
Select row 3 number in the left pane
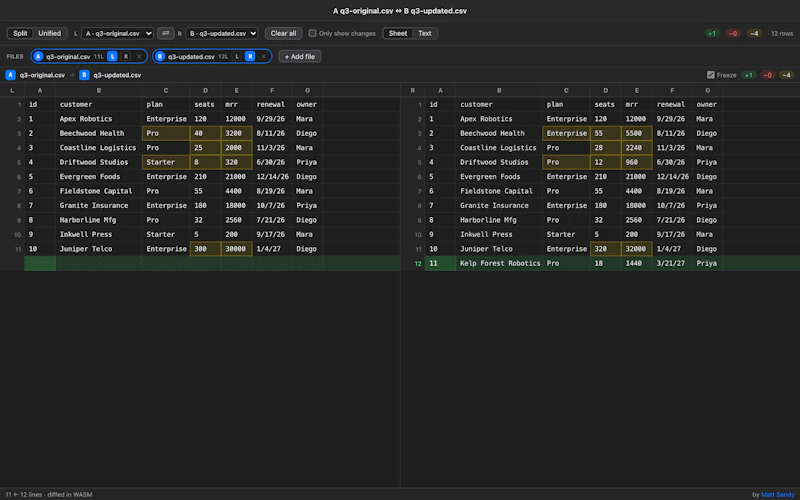(x=19, y=133)
